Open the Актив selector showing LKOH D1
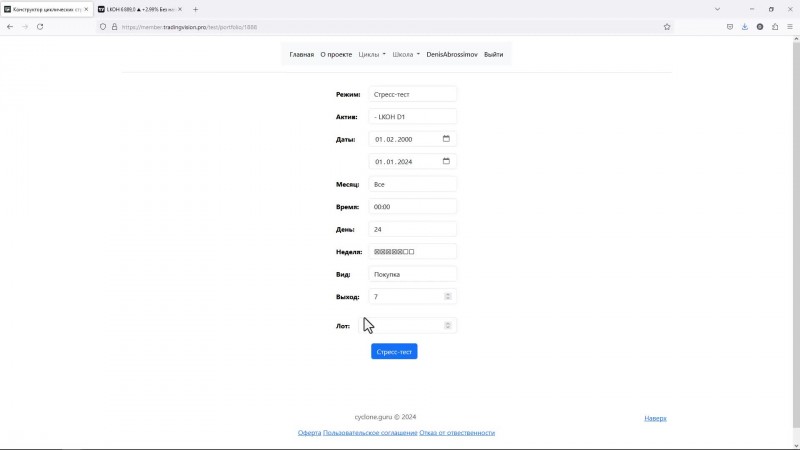 click(413, 116)
